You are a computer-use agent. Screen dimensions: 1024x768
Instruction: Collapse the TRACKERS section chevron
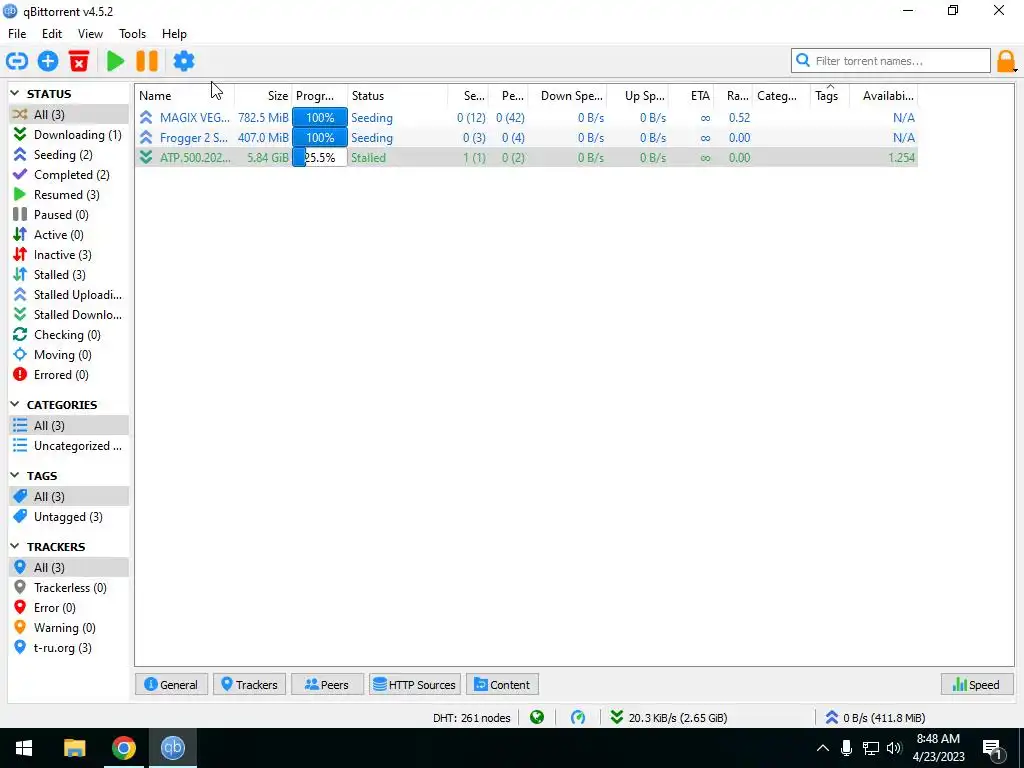pos(15,547)
